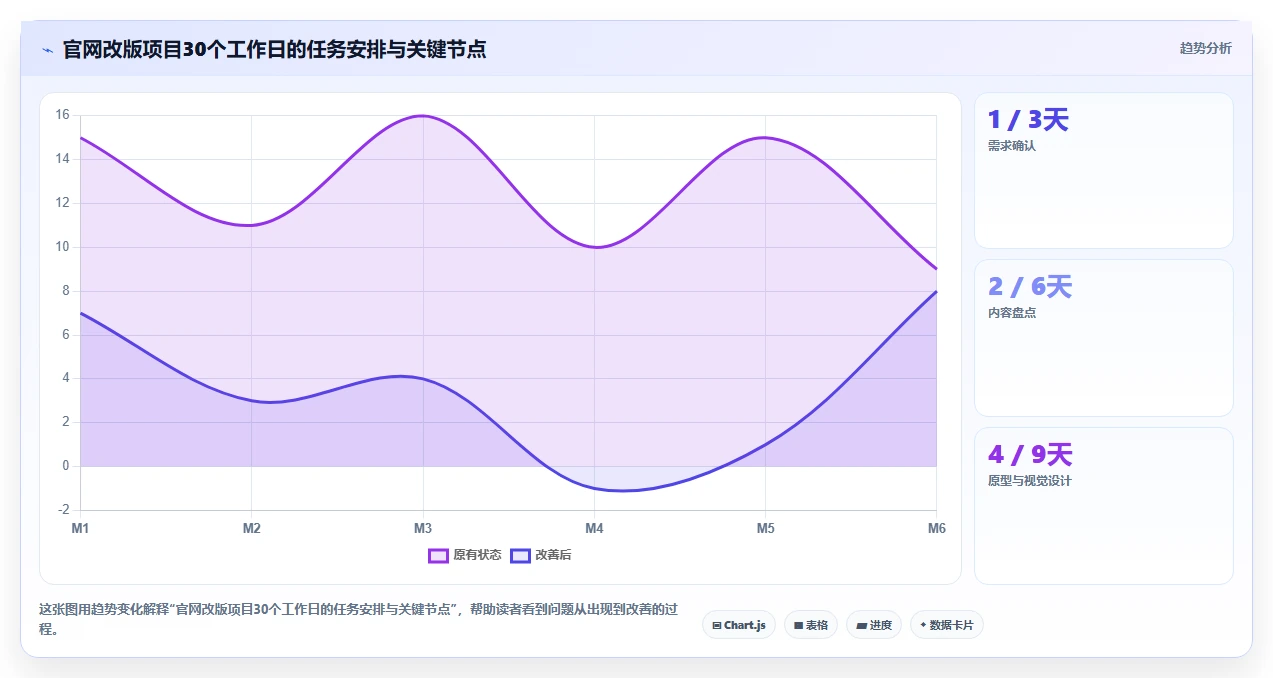Viewport: 1273px width, 678px height.
Task: Click the 2 / 6天 value text
Action: click(1030, 287)
